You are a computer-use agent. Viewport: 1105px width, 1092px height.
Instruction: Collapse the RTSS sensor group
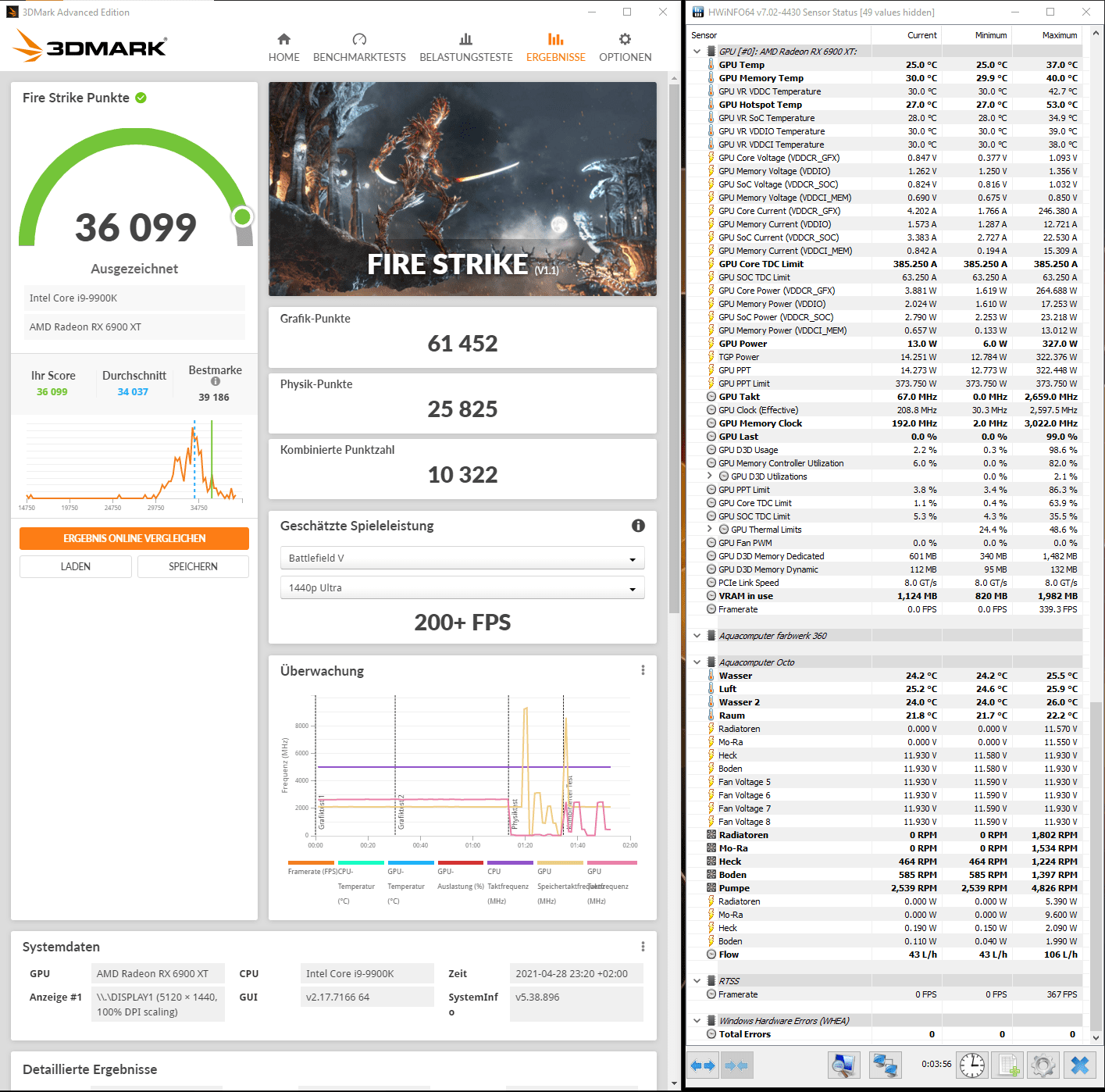click(697, 981)
